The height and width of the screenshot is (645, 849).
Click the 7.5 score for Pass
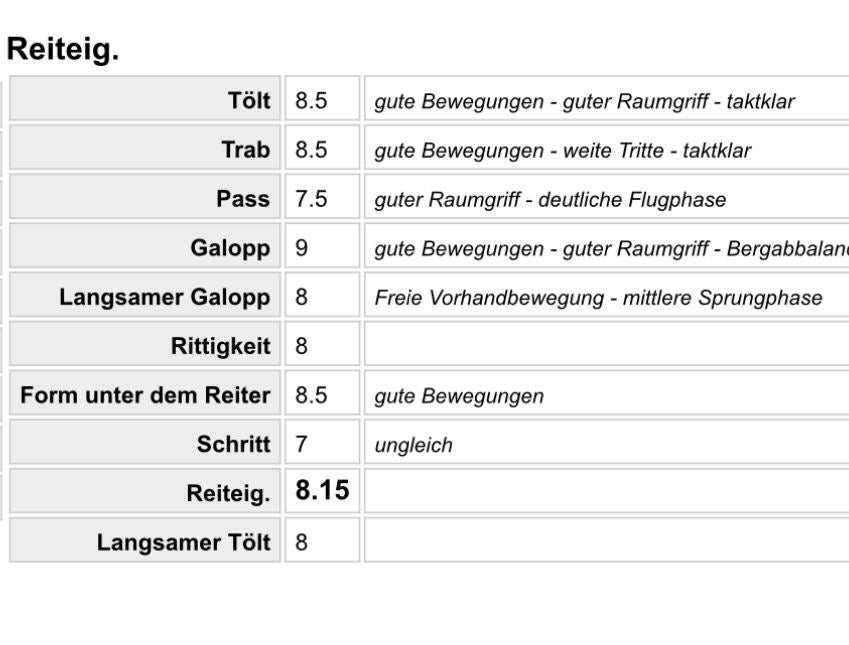click(x=311, y=199)
